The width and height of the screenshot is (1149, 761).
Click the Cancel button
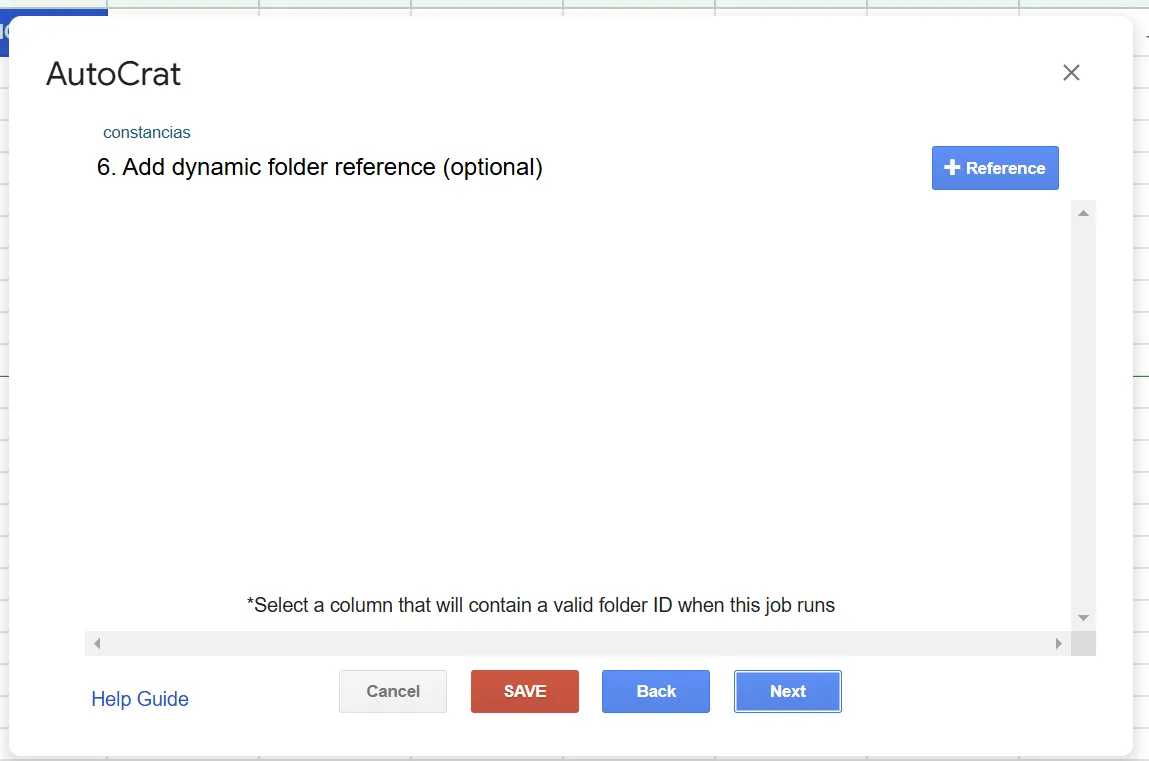coord(393,691)
